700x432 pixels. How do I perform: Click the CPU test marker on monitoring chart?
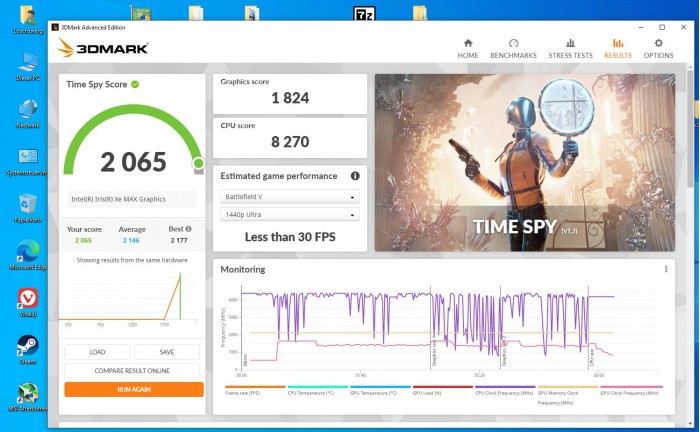click(x=592, y=357)
